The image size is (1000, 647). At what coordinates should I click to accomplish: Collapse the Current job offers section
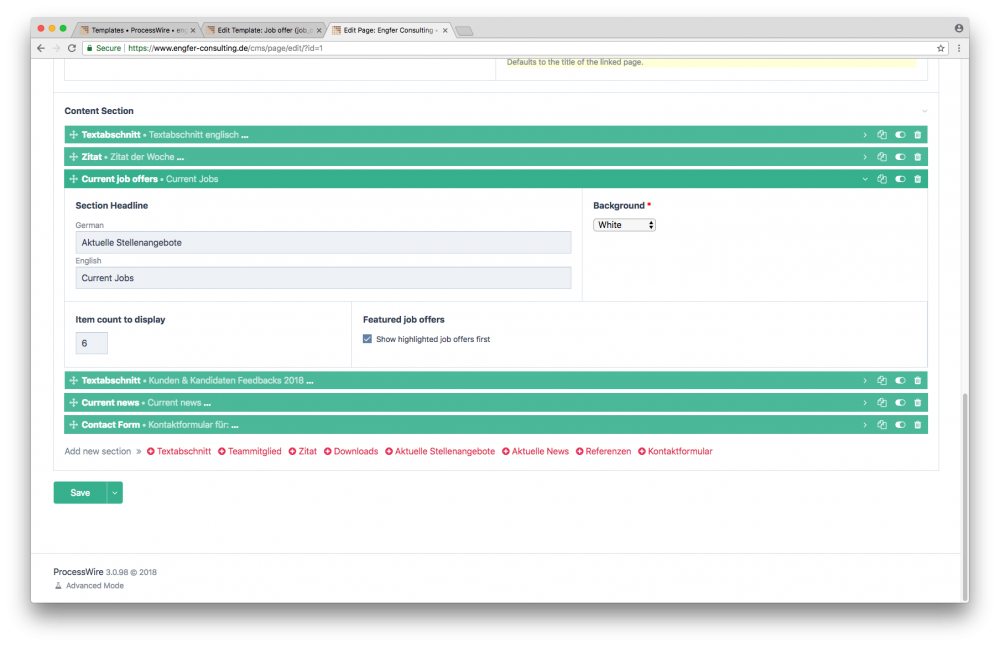pos(864,179)
